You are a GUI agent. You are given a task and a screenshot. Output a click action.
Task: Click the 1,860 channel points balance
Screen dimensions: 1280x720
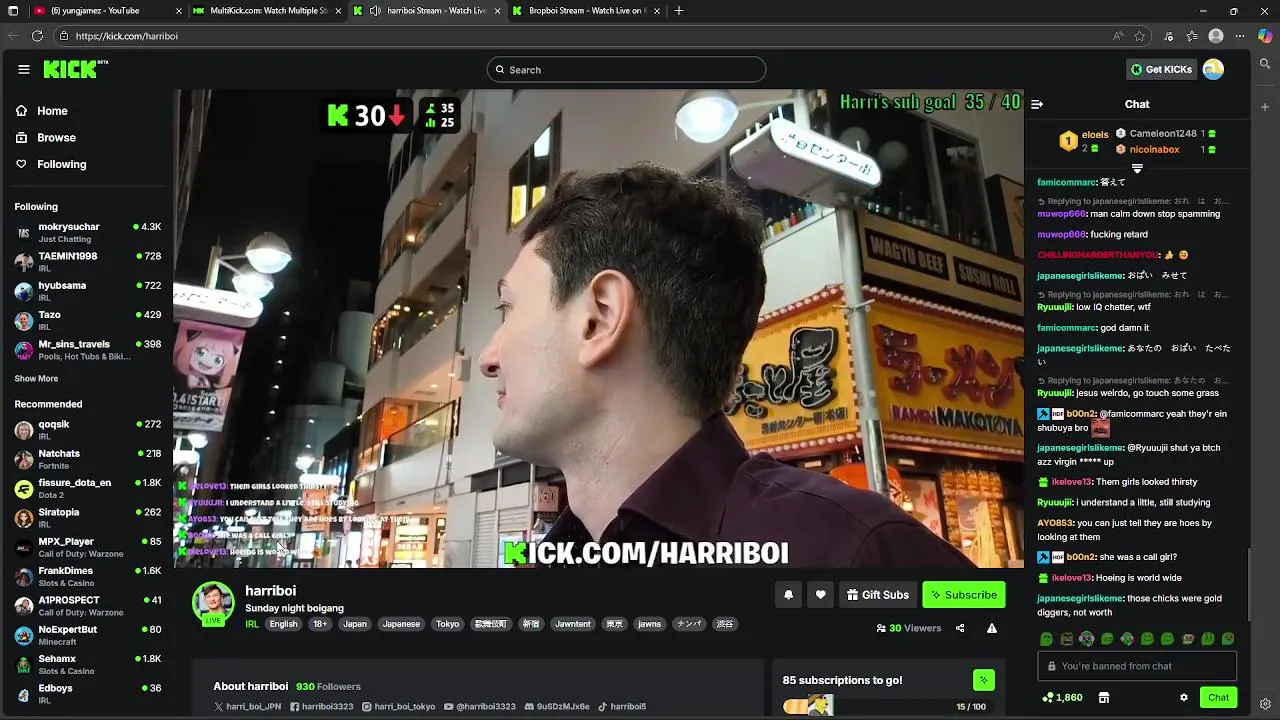pyautogui.click(x=1062, y=697)
